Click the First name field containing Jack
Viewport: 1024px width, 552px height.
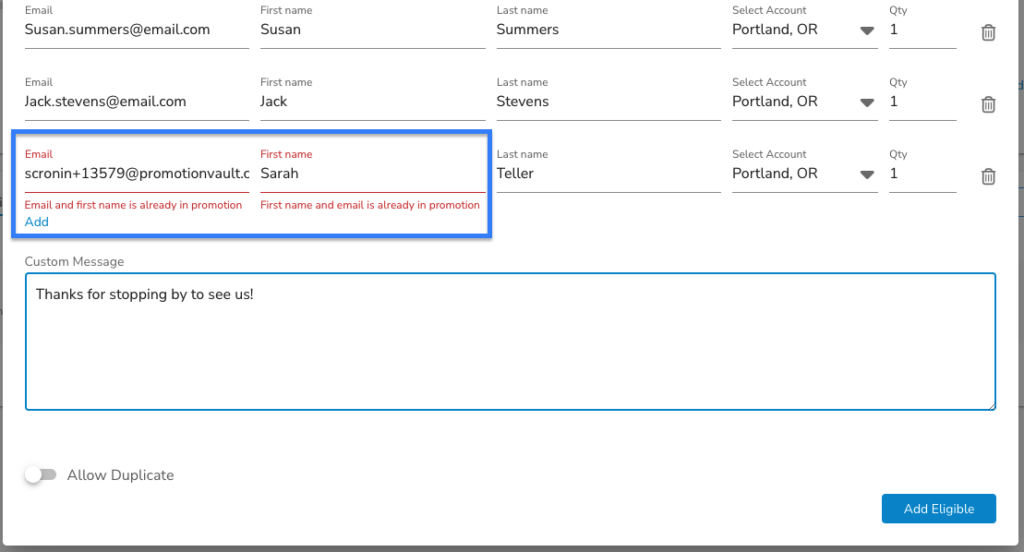[x=373, y=102]
